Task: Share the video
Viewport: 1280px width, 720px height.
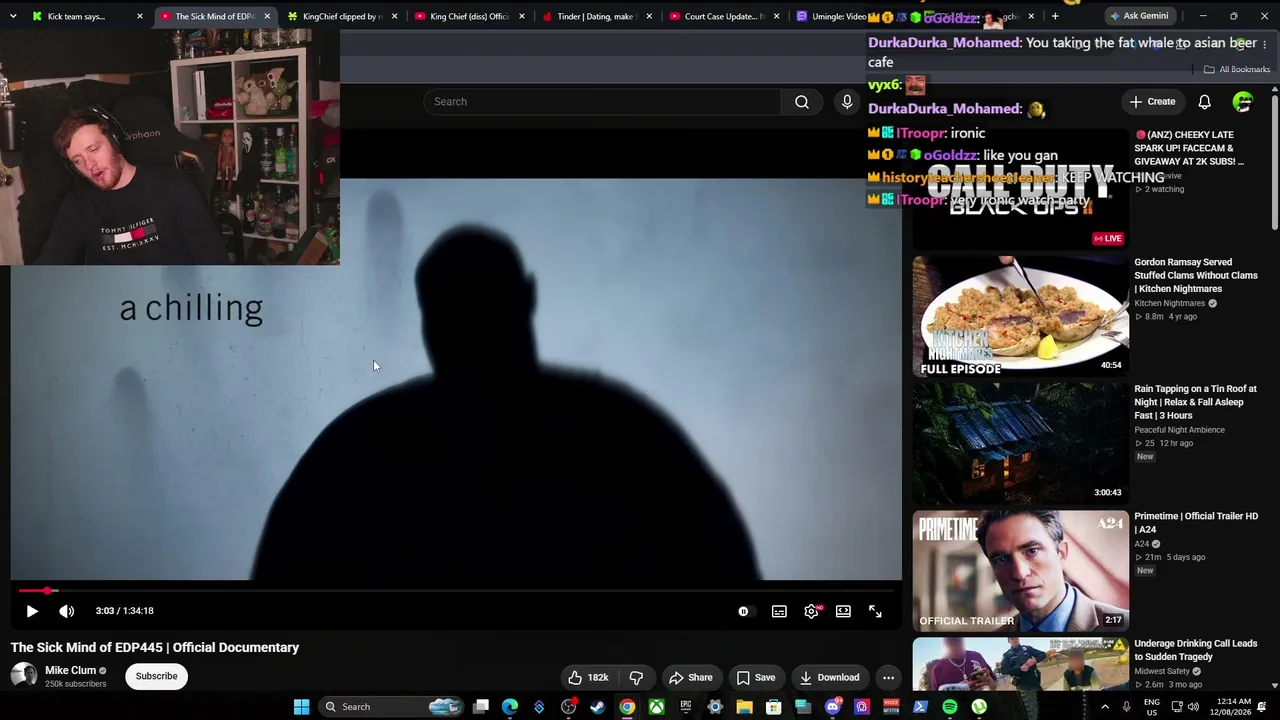Action: (x=691, y=677)
